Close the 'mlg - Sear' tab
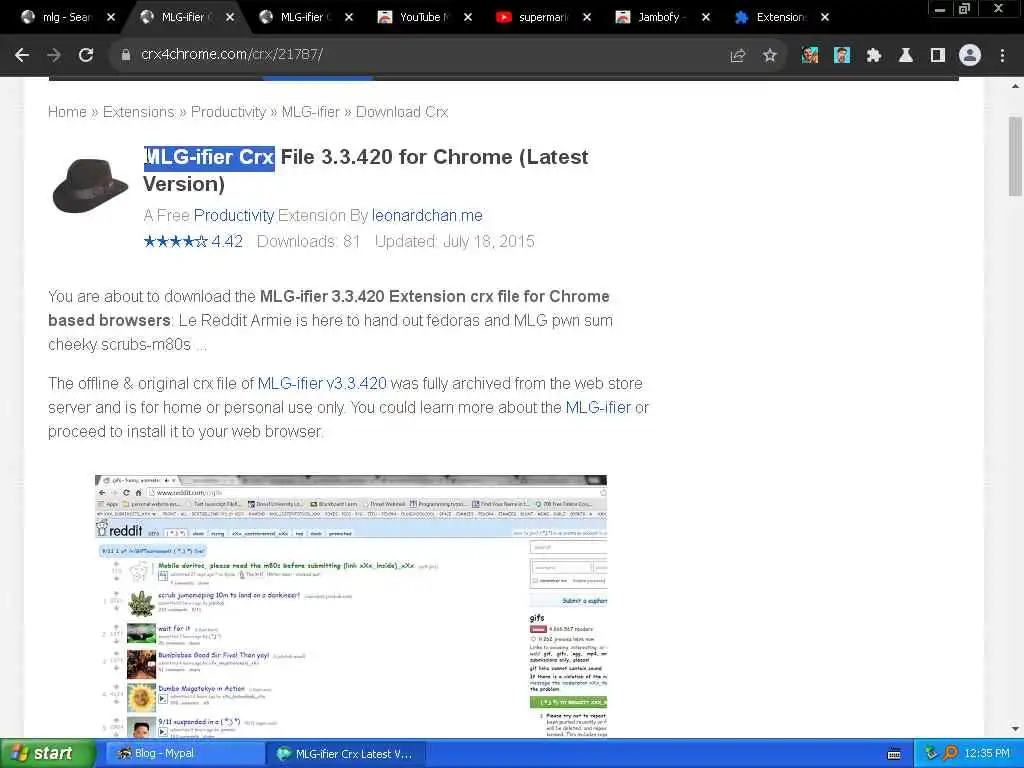This screenshot has height=768, width=1024. click(x=111, y=18)
